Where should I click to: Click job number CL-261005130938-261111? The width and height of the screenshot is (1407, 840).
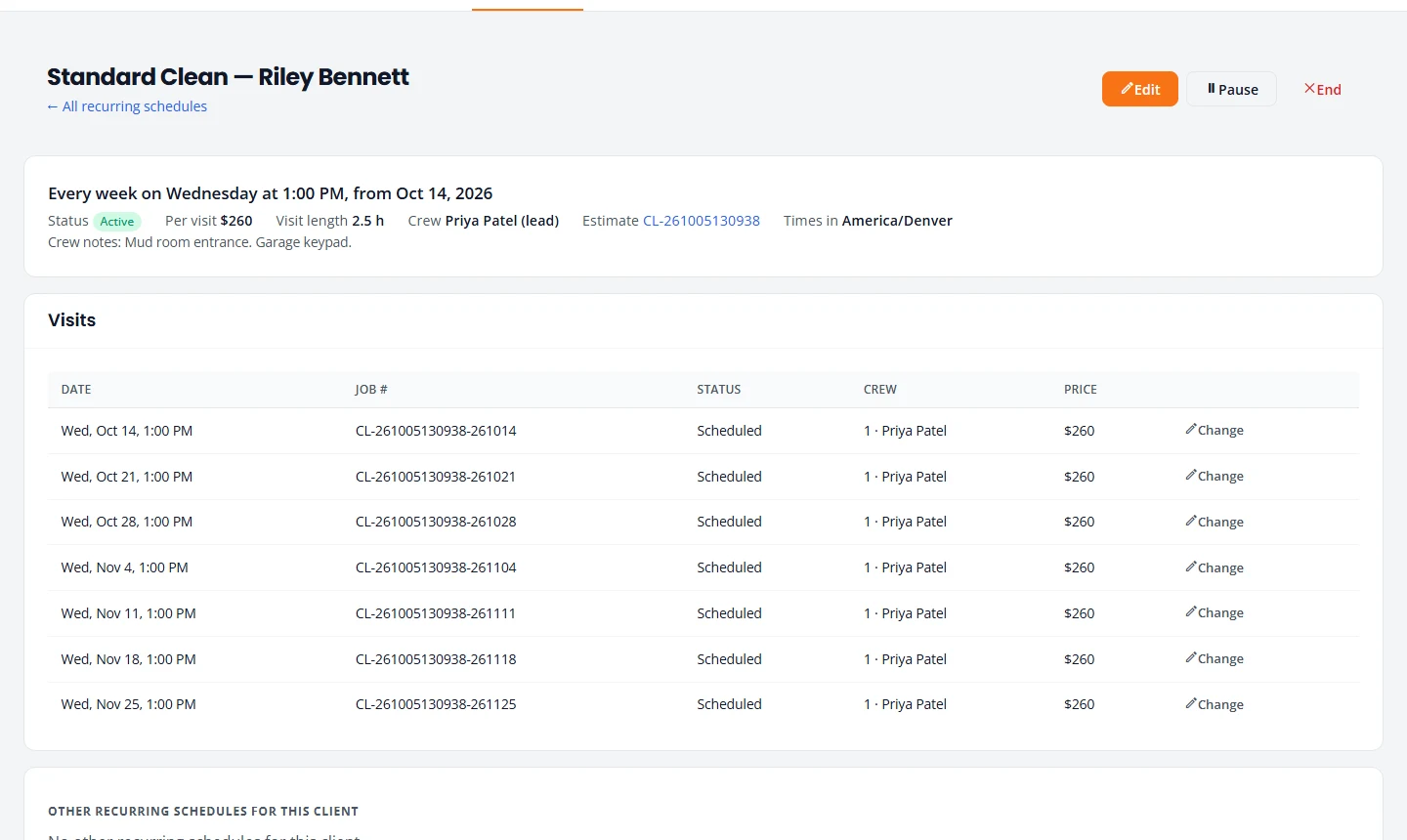436,613
